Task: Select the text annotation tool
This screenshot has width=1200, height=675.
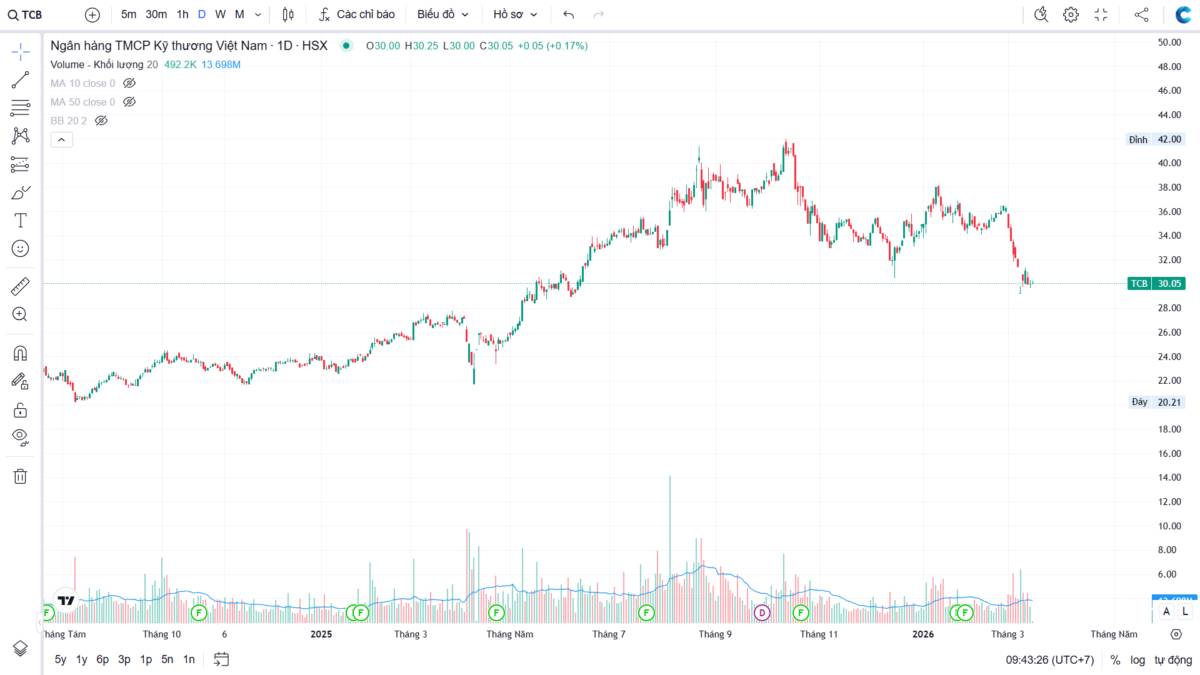Action: 20,220
